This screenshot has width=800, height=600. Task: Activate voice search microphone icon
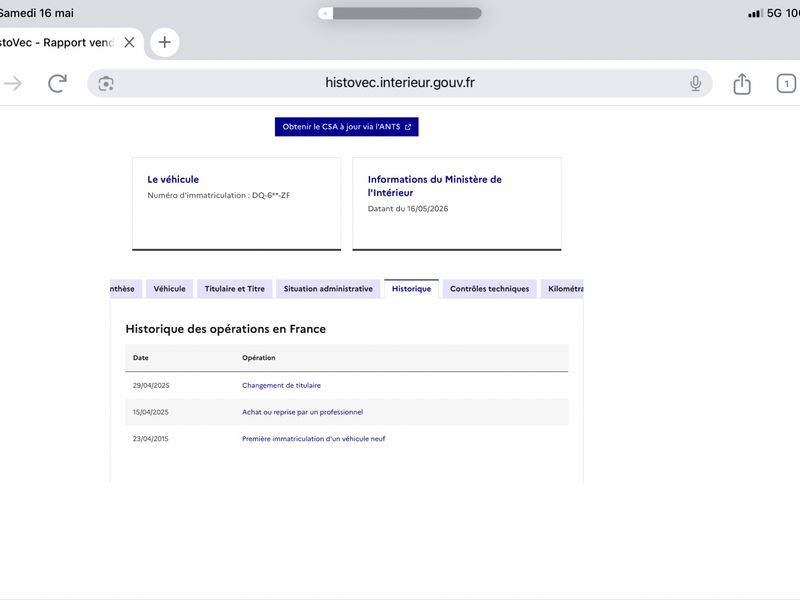pos(695,83)
